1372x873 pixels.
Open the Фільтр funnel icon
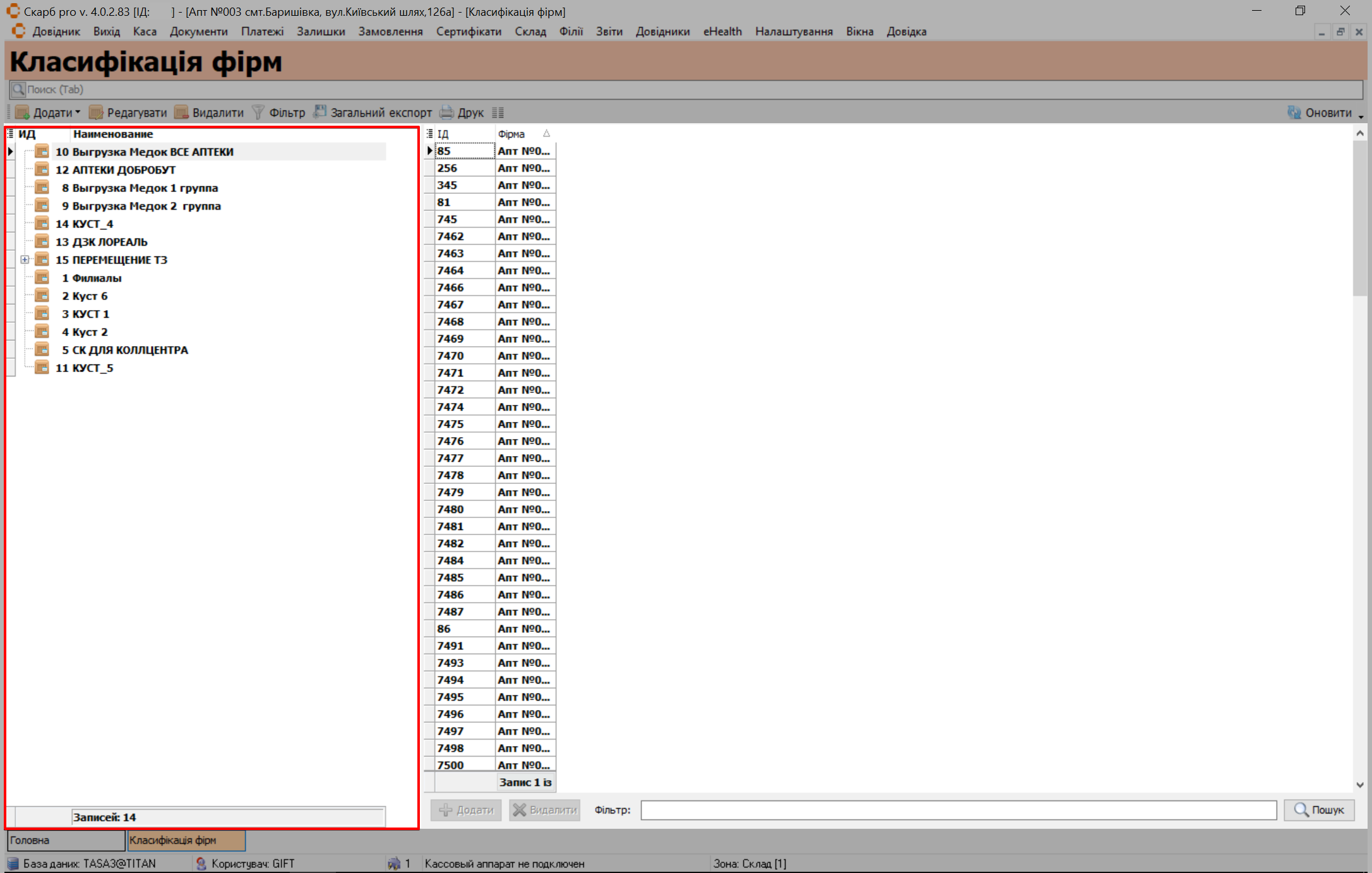point(258,113)
